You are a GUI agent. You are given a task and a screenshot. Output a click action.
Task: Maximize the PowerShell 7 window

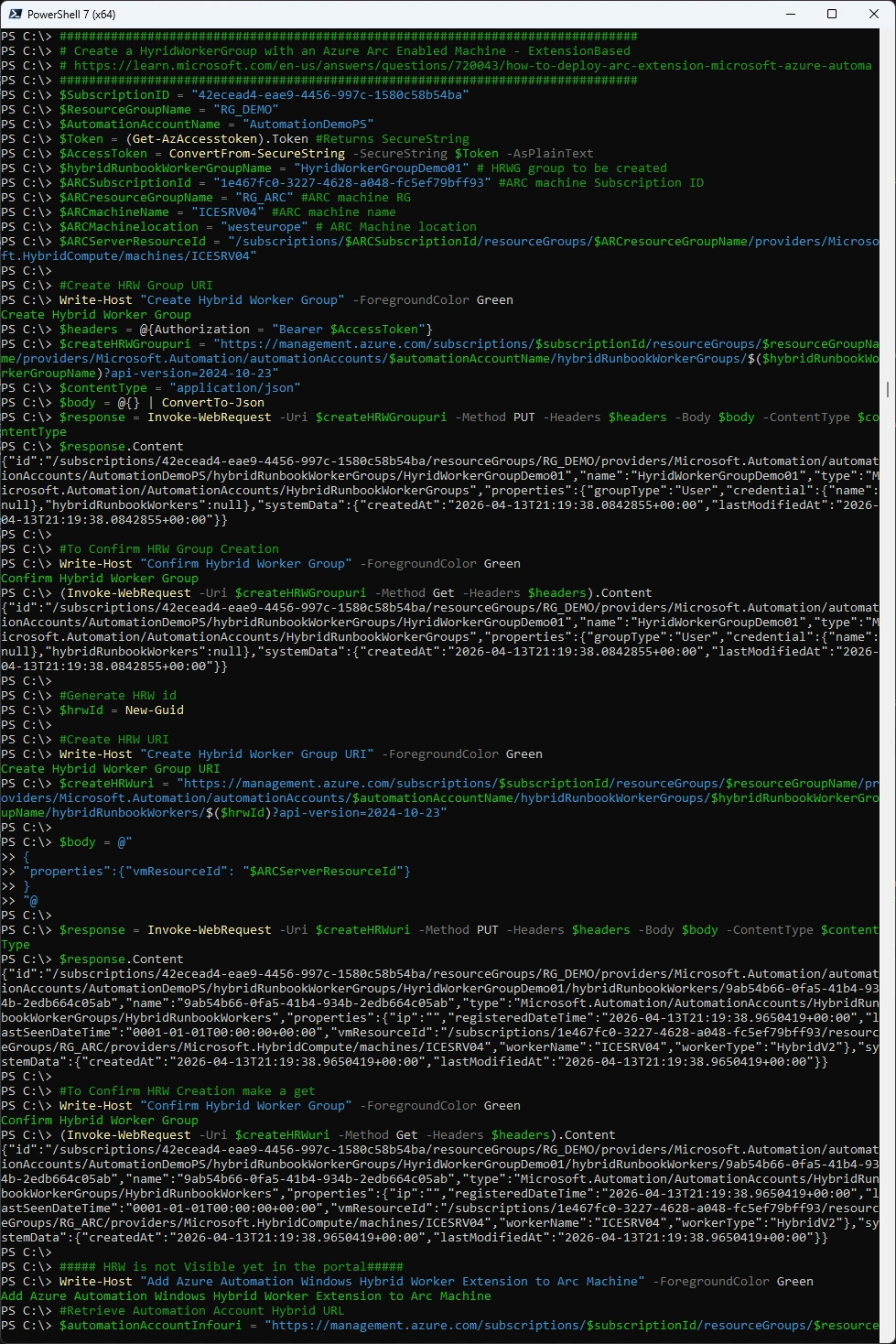pos(832,14)
